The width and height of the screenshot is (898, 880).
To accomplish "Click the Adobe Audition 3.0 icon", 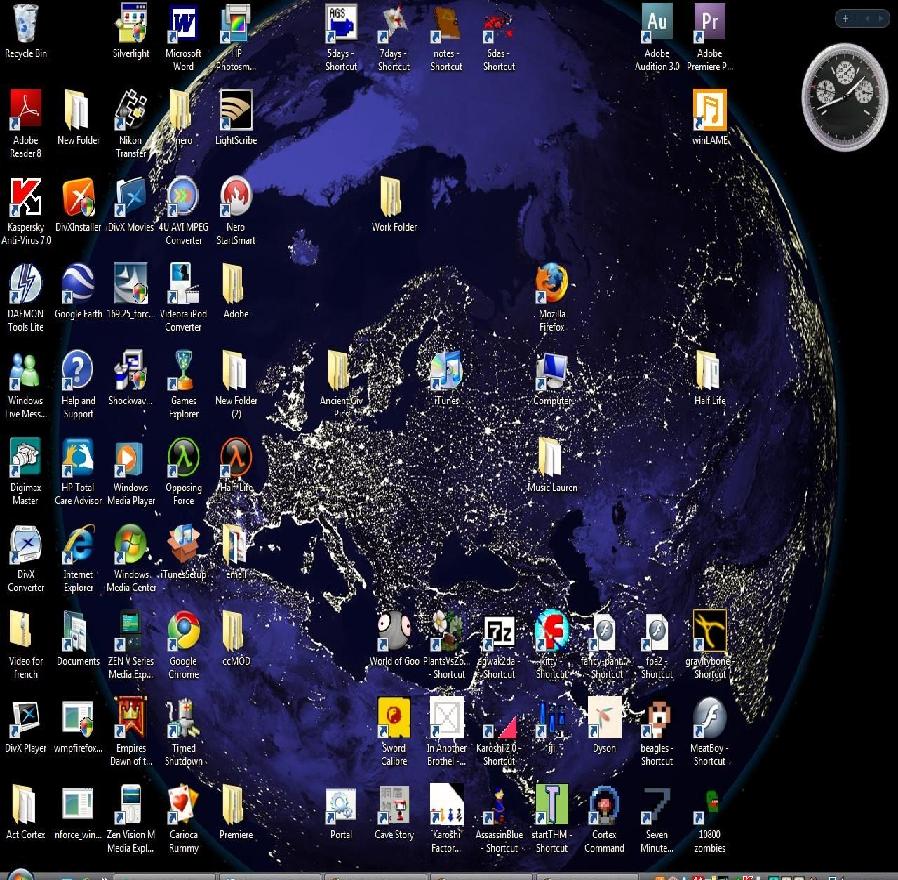I will pyautogui.click(x=657, y=24).
